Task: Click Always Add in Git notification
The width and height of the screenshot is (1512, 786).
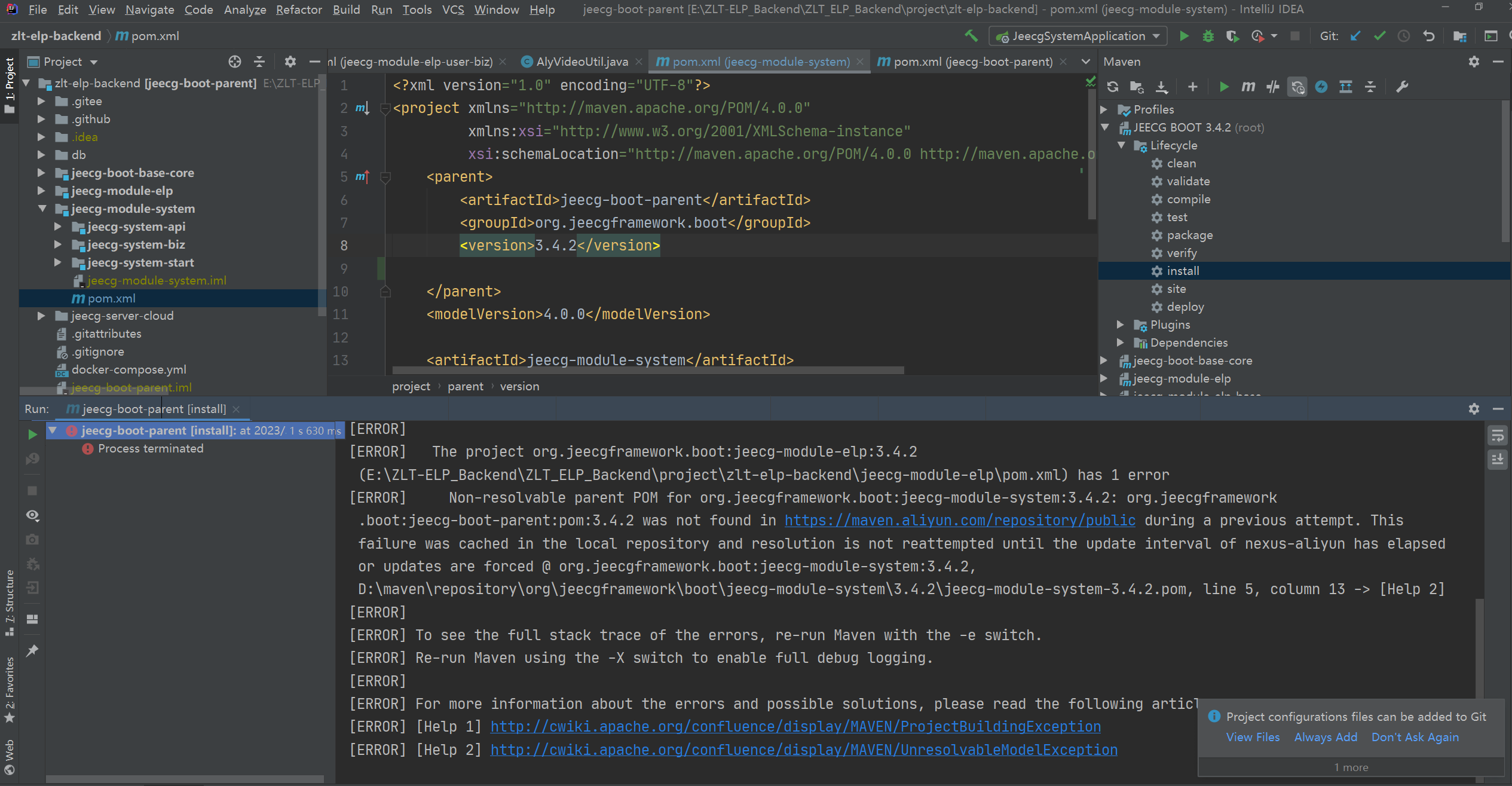Action: click(1326, 737)
